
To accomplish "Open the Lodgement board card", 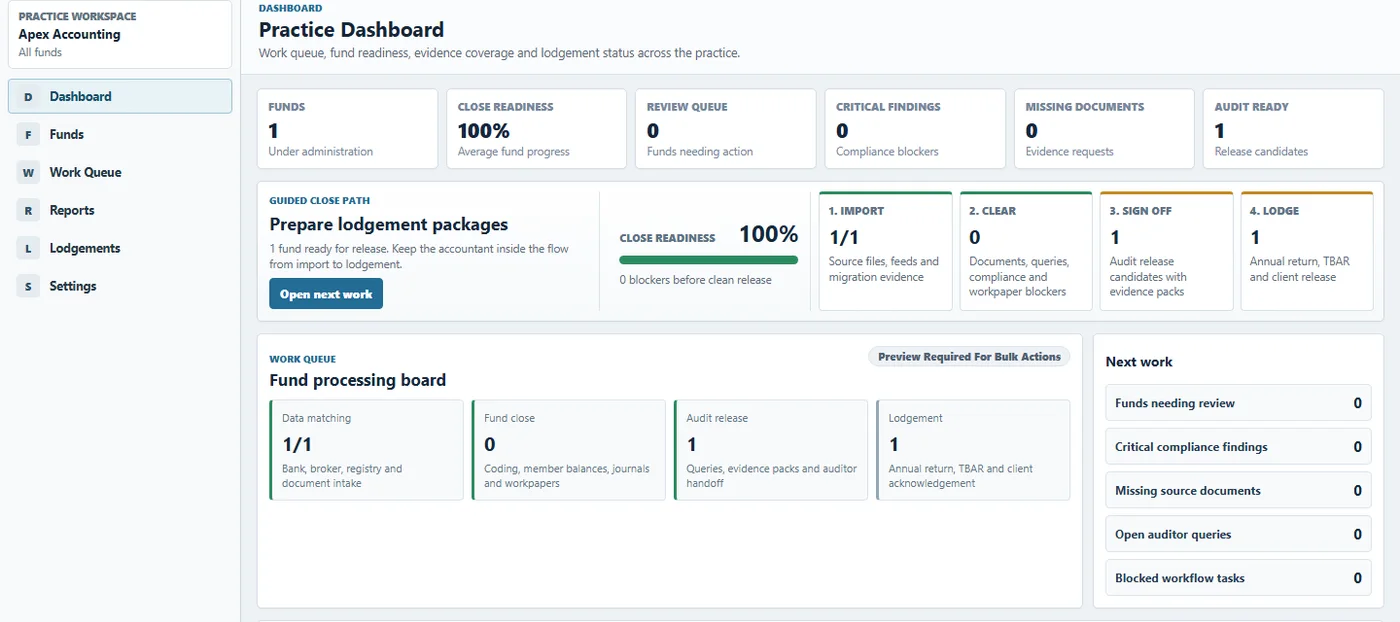I will point(973,450).
